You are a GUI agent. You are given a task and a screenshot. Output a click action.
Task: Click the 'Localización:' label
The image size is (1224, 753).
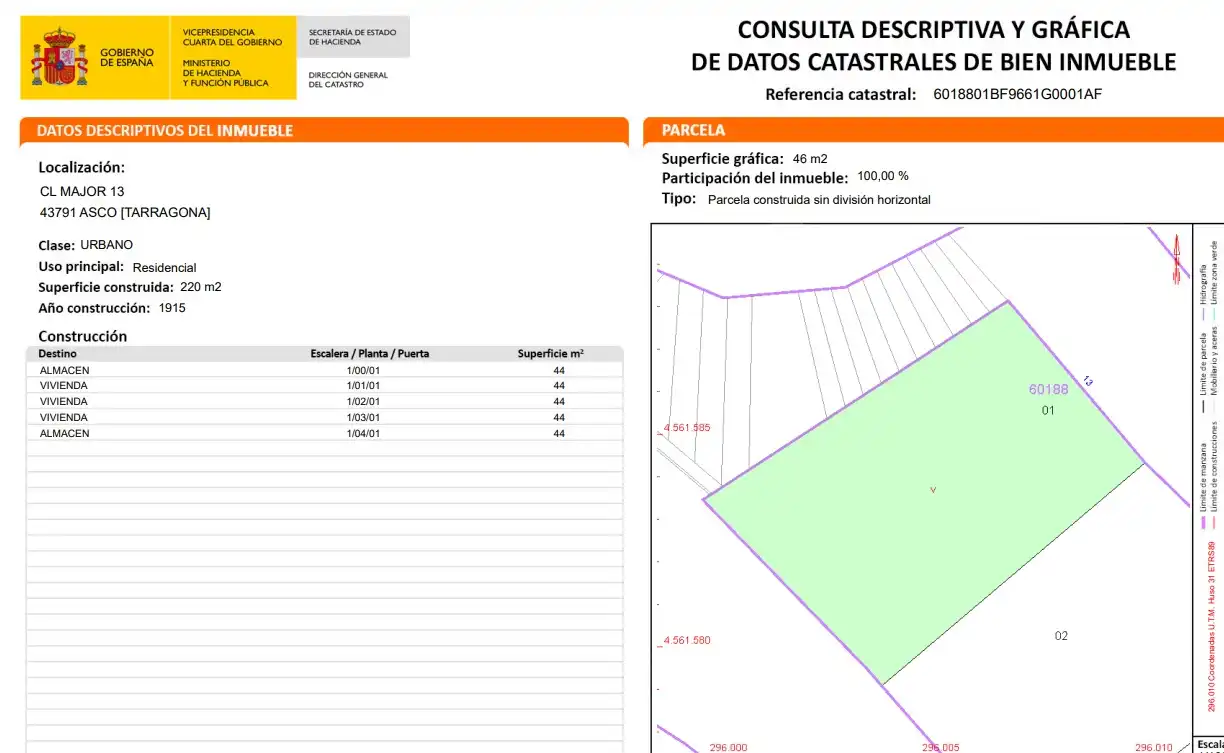pos(82,168)
